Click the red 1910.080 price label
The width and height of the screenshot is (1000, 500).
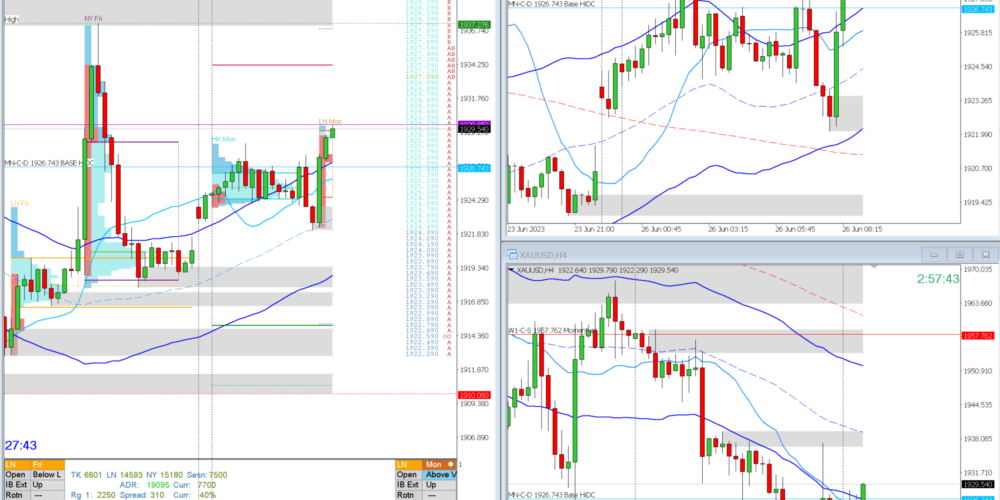(x=473, y=395)
